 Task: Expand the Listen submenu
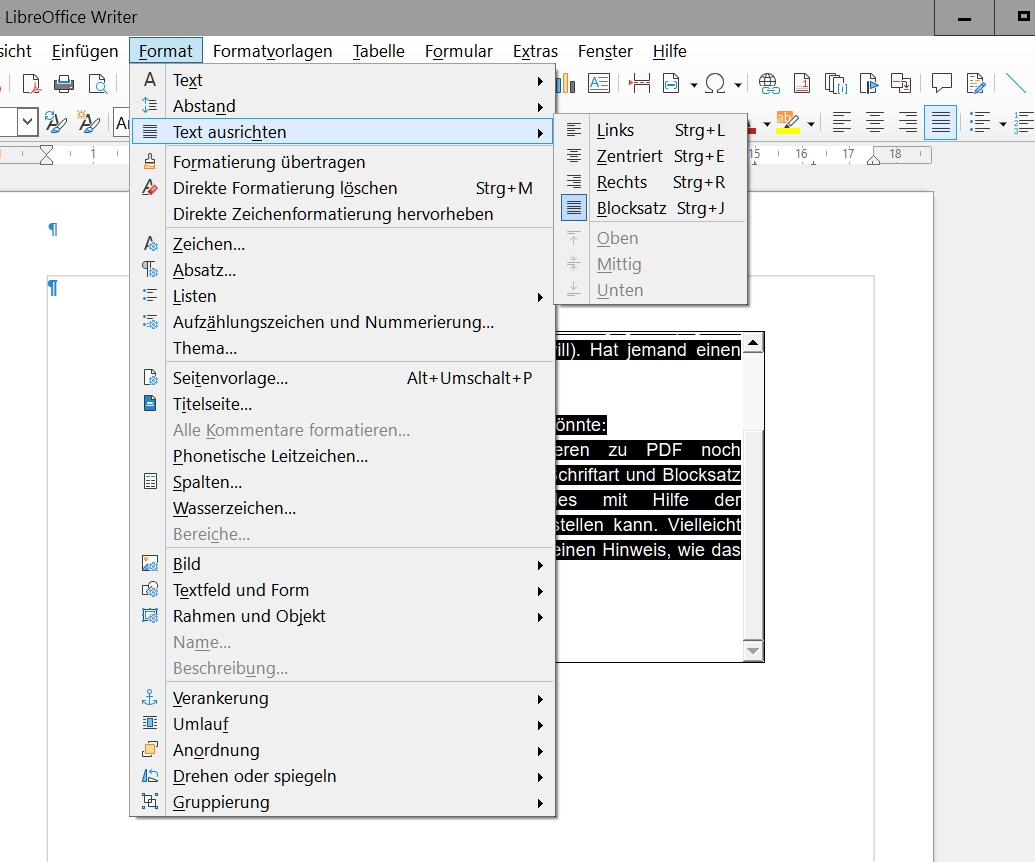pos(343,296)
